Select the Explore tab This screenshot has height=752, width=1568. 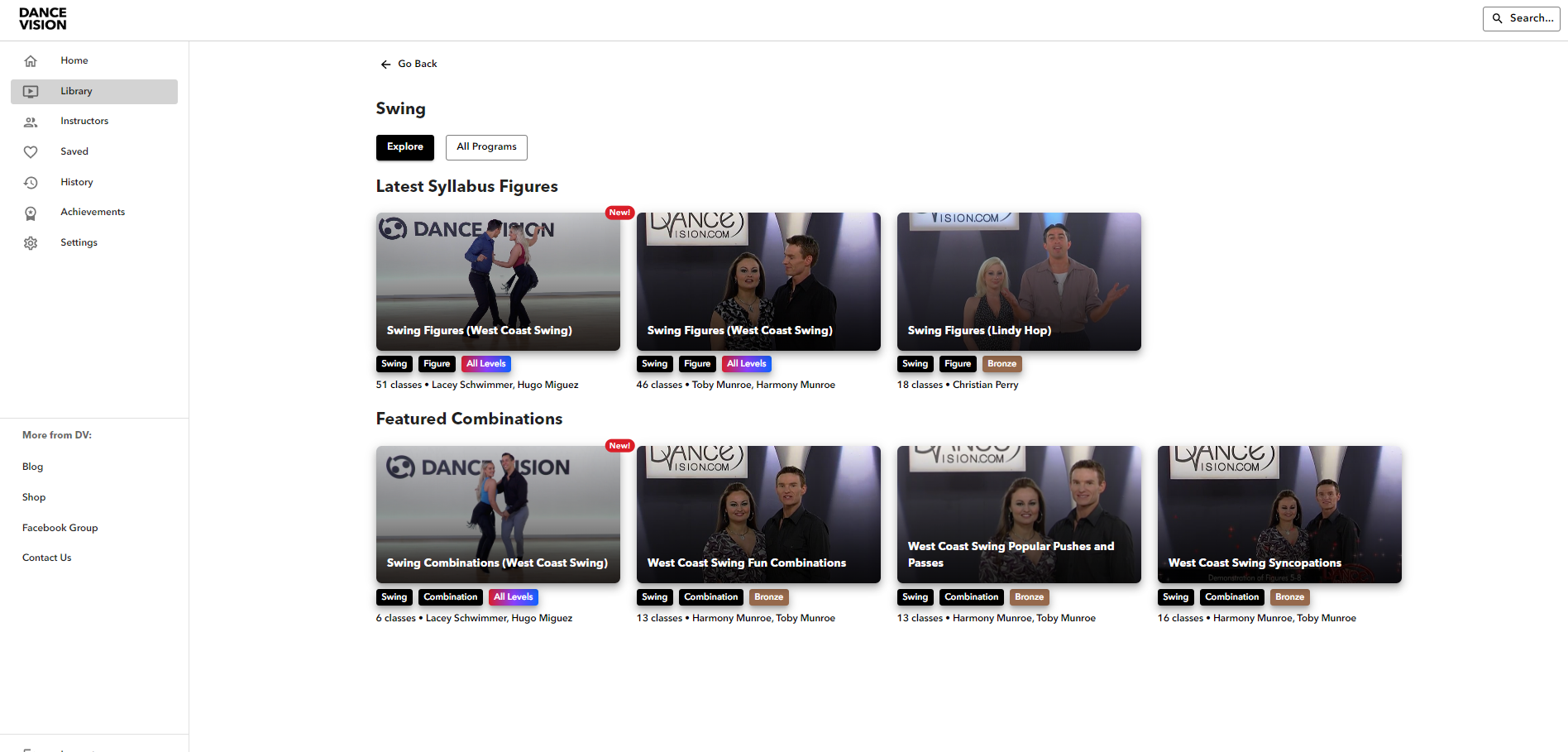pos(404,147)
